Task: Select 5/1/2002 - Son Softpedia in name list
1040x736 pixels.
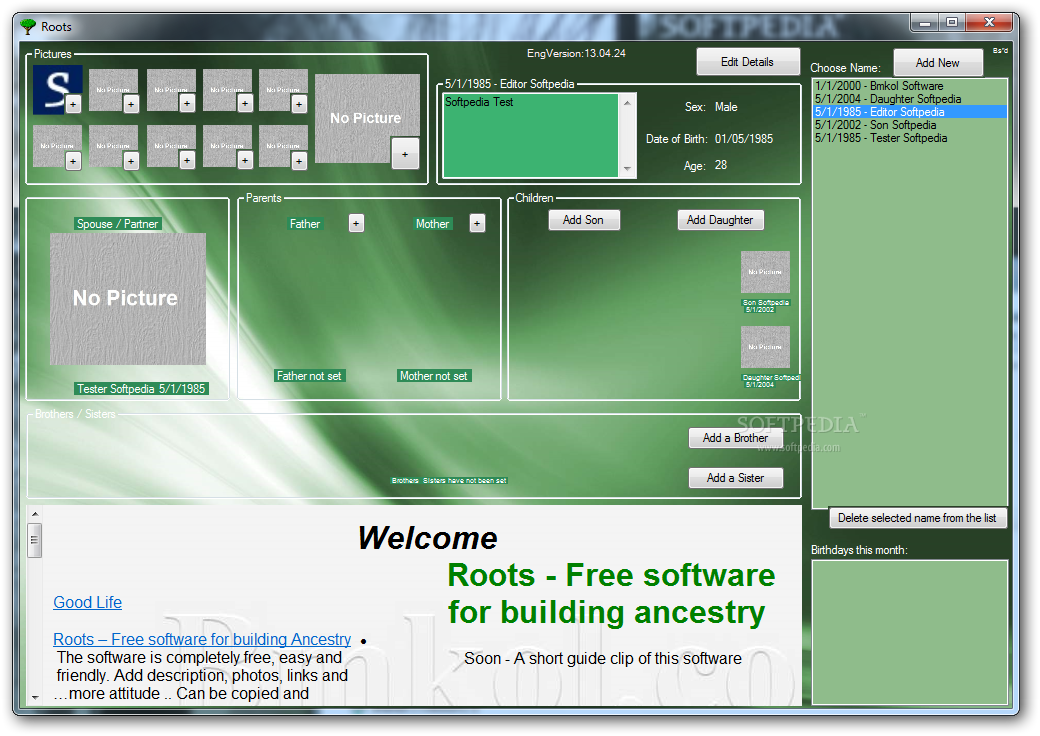Action: pyautogui.click(x=910, y=125)
